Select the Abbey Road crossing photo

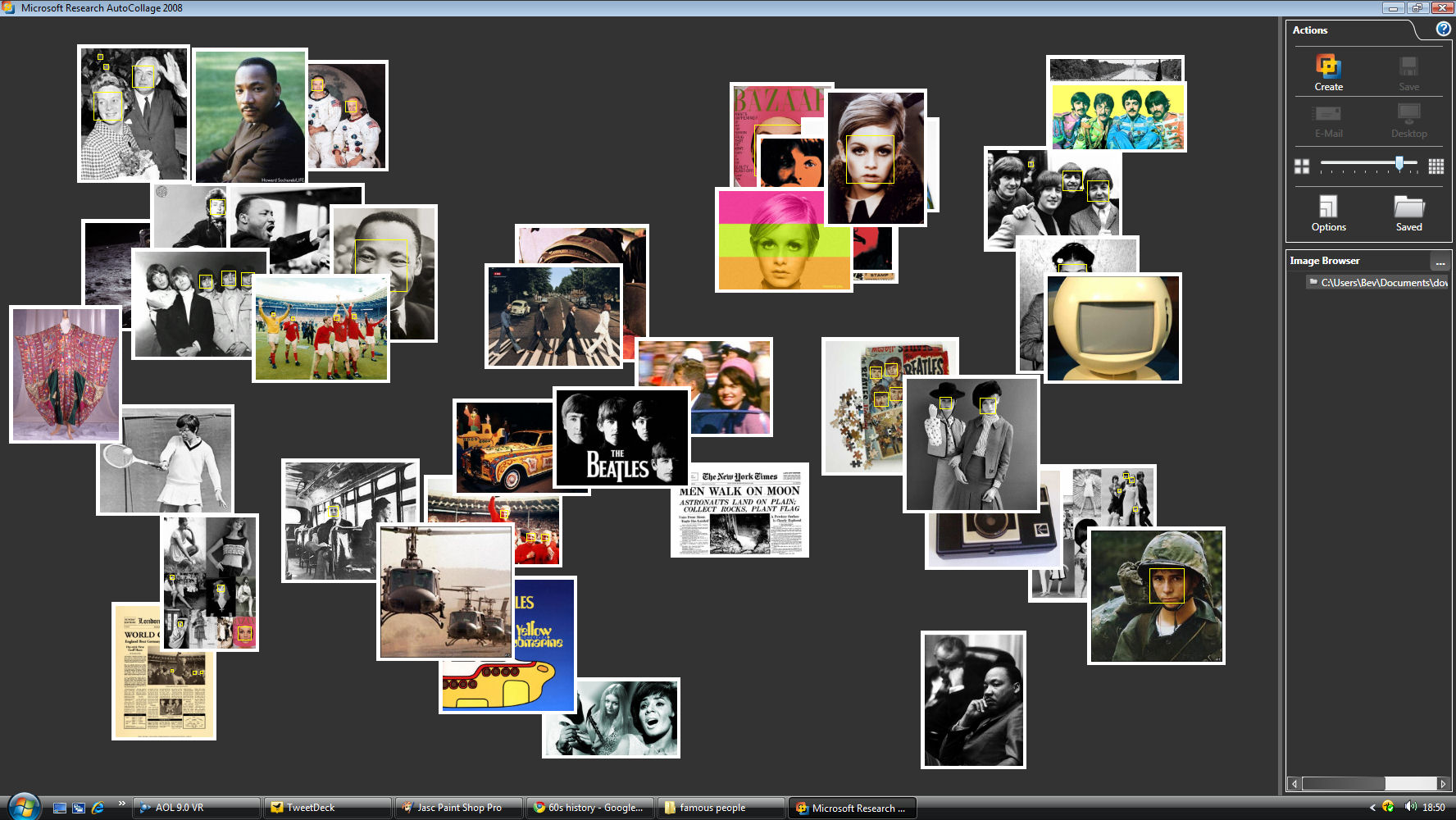553,316
